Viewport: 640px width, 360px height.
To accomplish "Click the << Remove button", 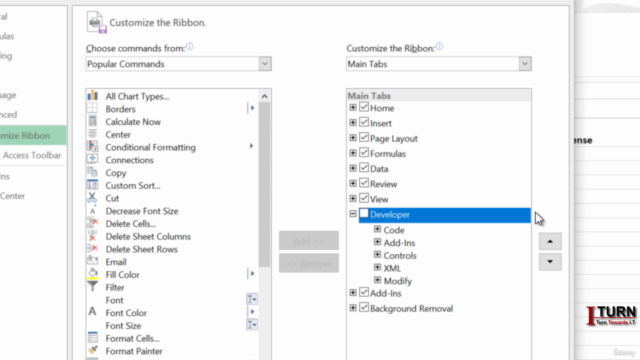I will pos(309,263).
